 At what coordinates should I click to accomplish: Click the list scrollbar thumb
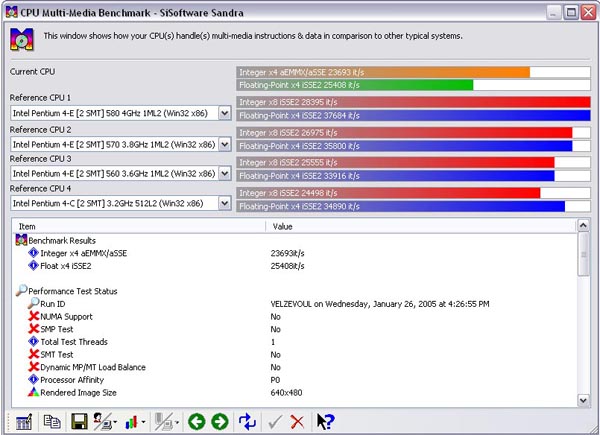[x=583, y=254]
